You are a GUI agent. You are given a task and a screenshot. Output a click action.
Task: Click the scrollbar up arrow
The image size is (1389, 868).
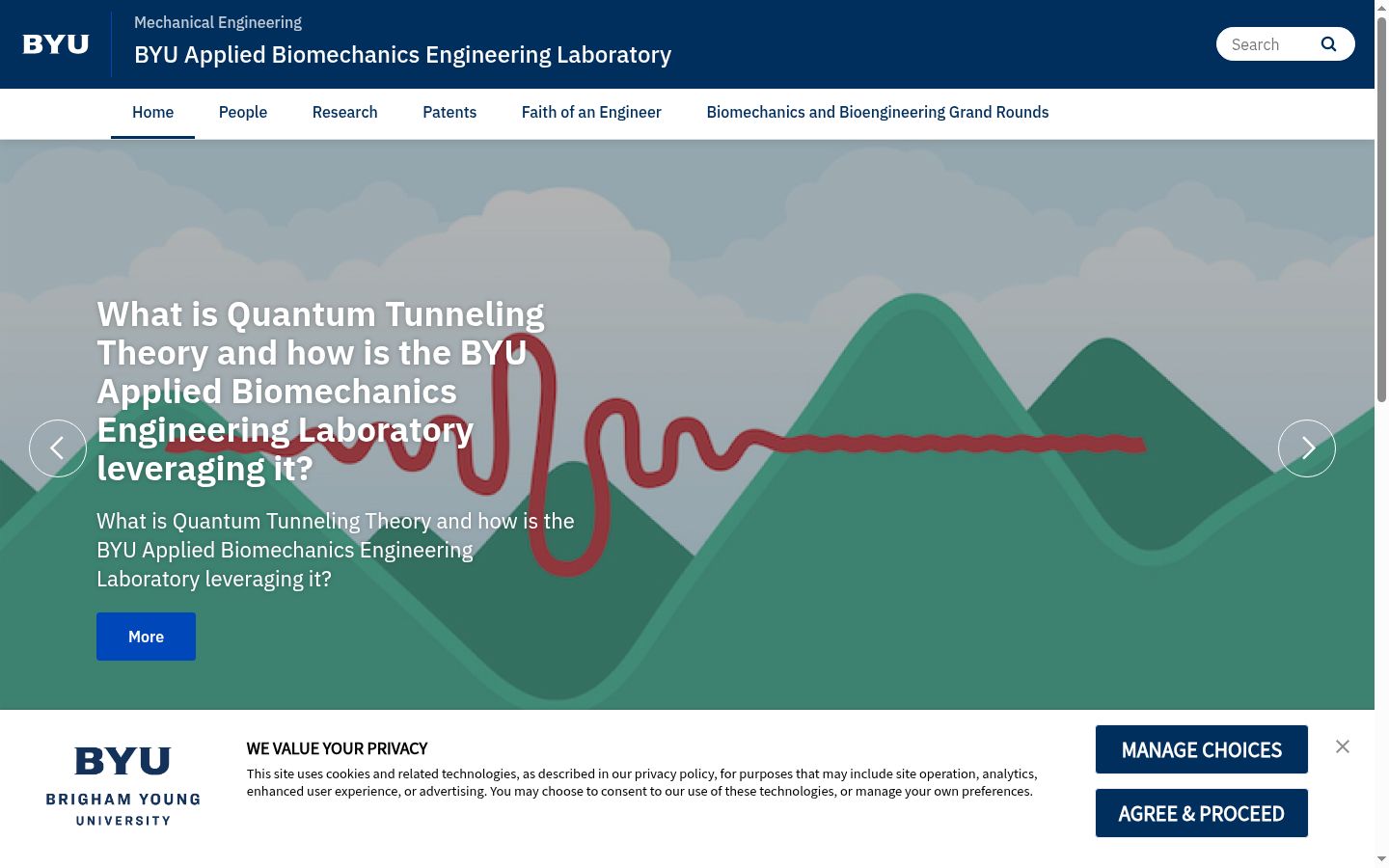[1381, 8]
